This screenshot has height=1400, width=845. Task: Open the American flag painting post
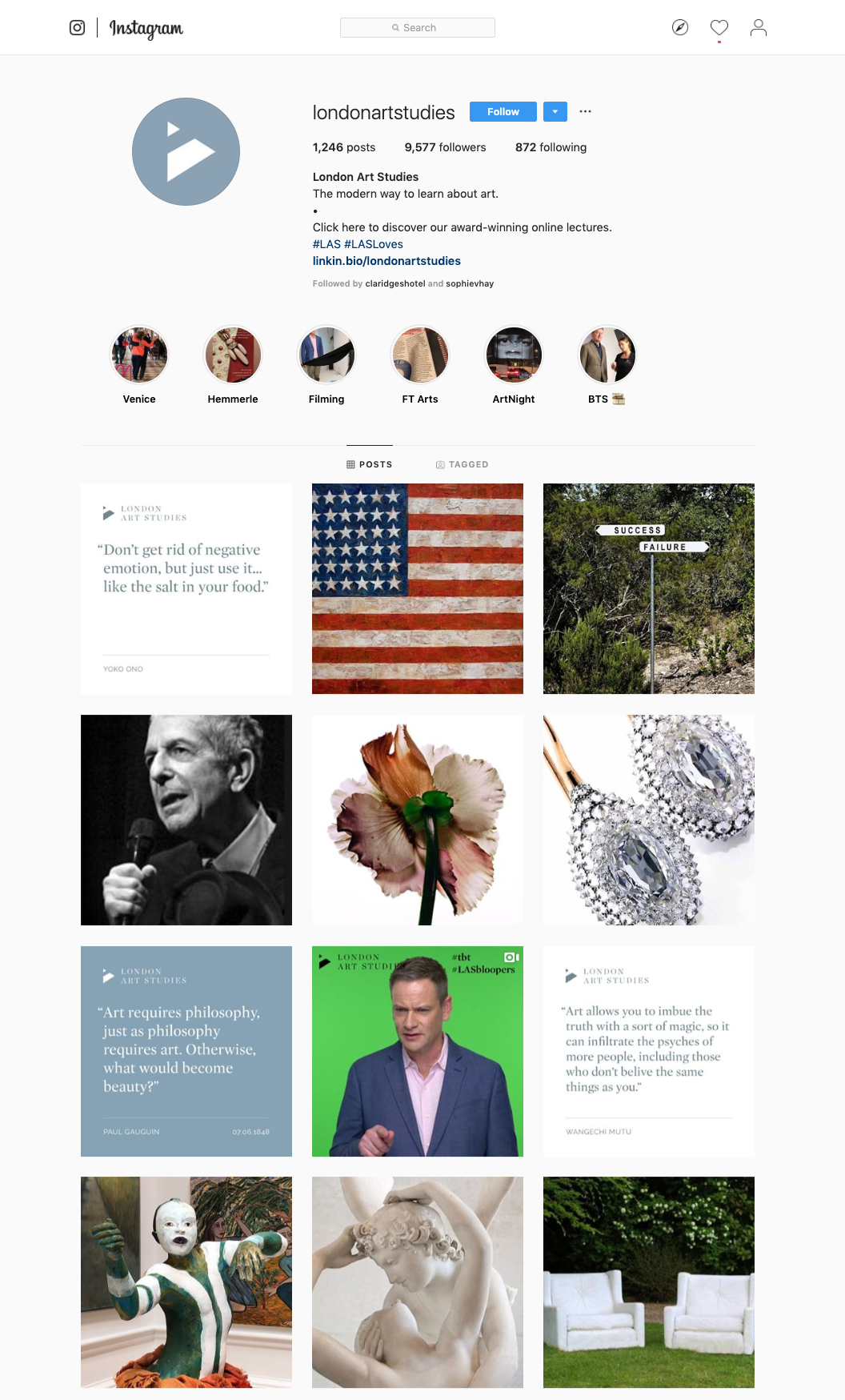(418, 588)
